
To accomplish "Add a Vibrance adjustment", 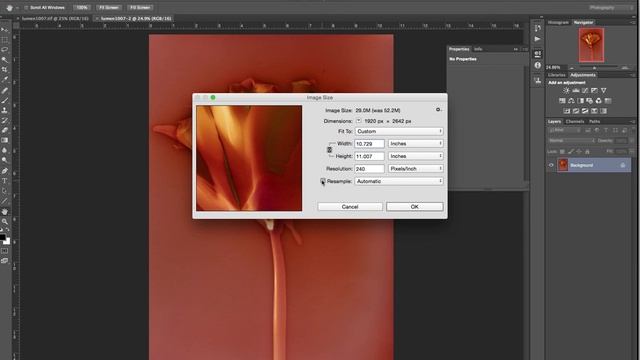I will (603, 91).
